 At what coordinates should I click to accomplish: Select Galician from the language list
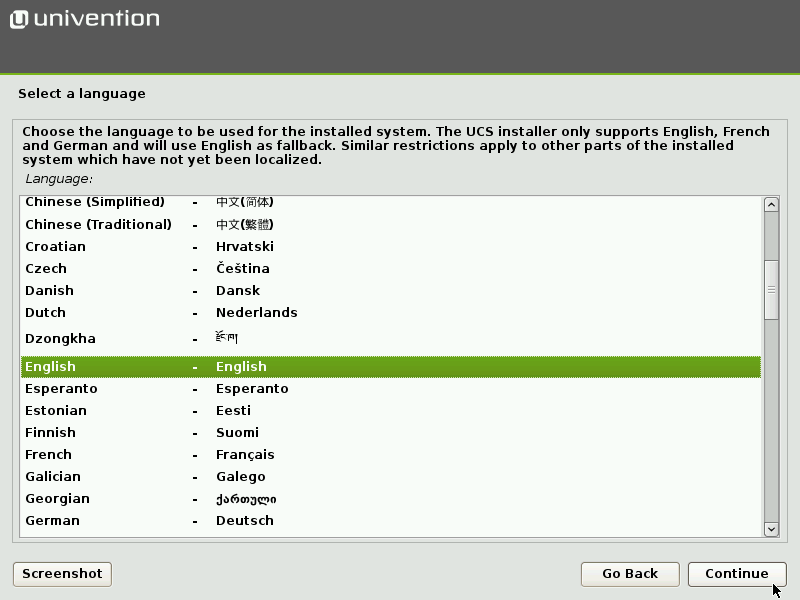(200, 476)
